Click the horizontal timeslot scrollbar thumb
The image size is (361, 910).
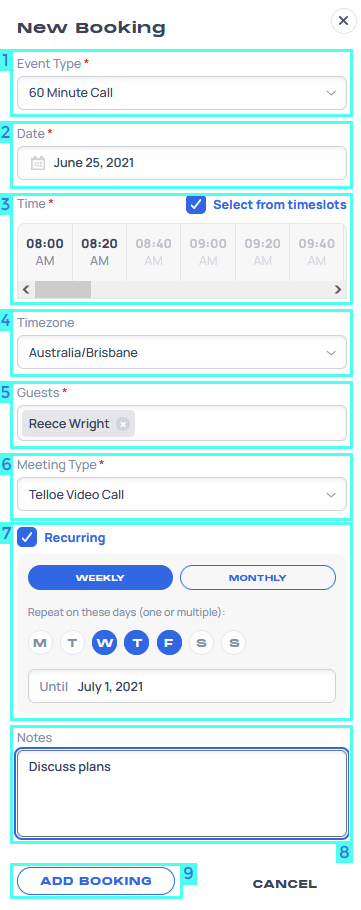tap(63, 290)
